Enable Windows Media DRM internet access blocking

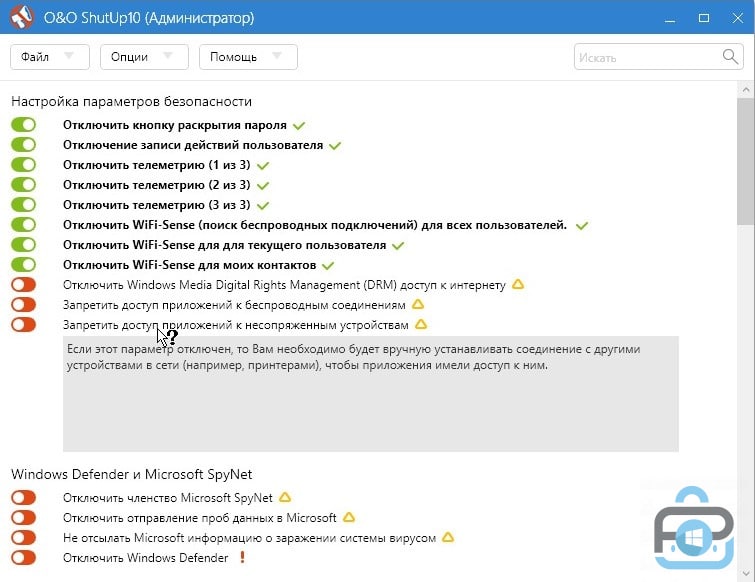pos(24,285)
